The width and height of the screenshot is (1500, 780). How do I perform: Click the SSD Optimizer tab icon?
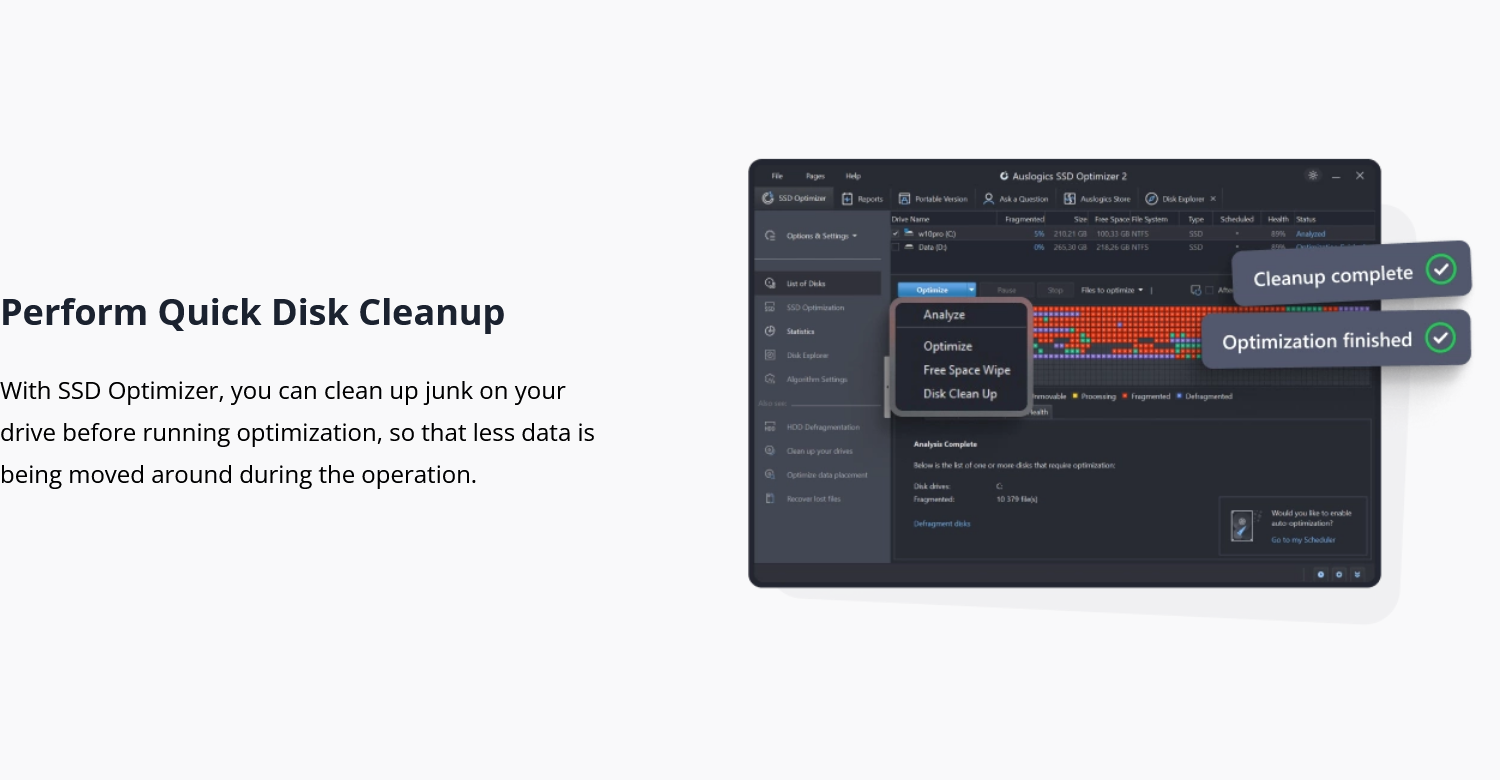point(768,198)
